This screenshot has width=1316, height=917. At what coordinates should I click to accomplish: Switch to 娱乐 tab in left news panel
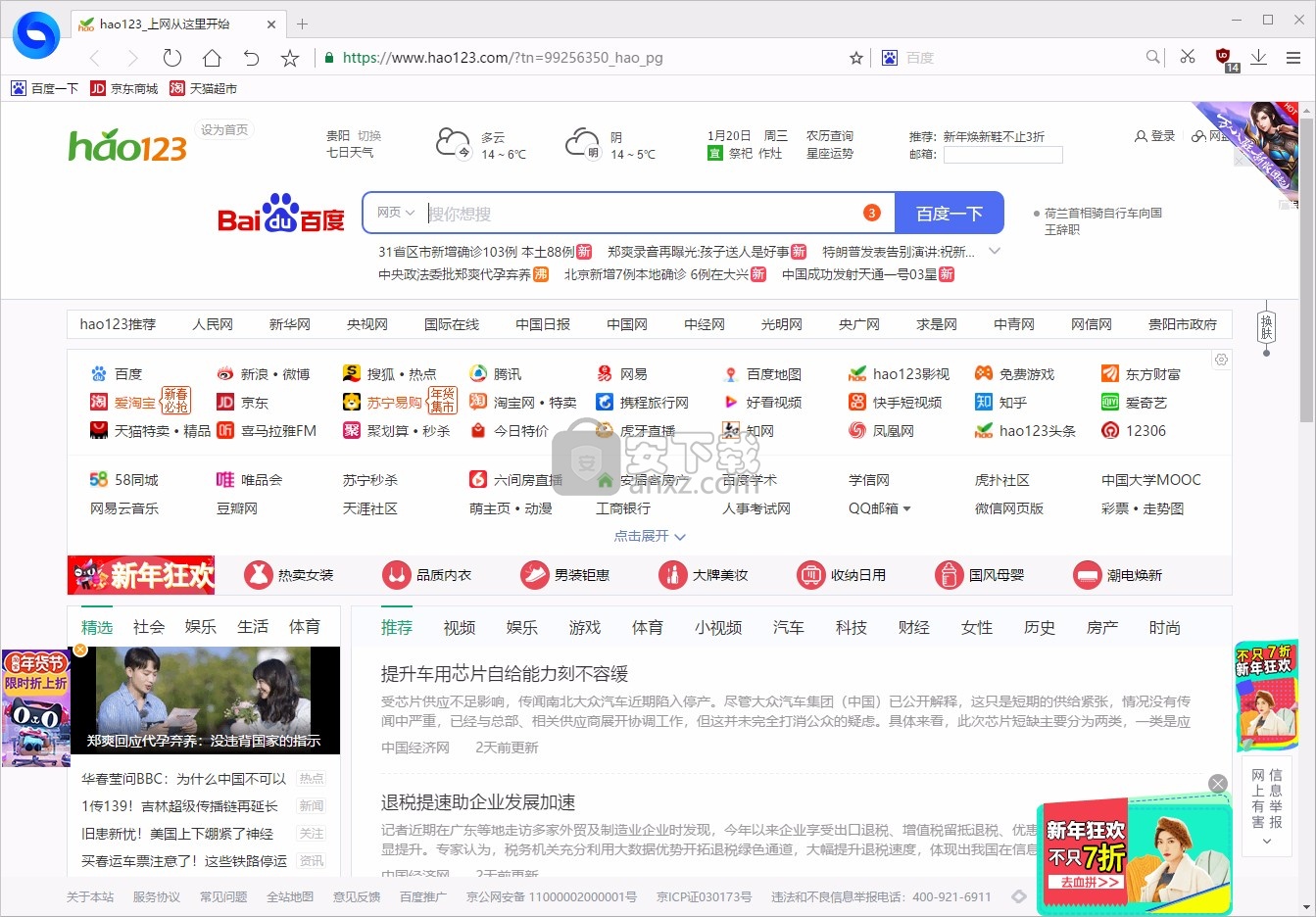click(x=201, y=627)
